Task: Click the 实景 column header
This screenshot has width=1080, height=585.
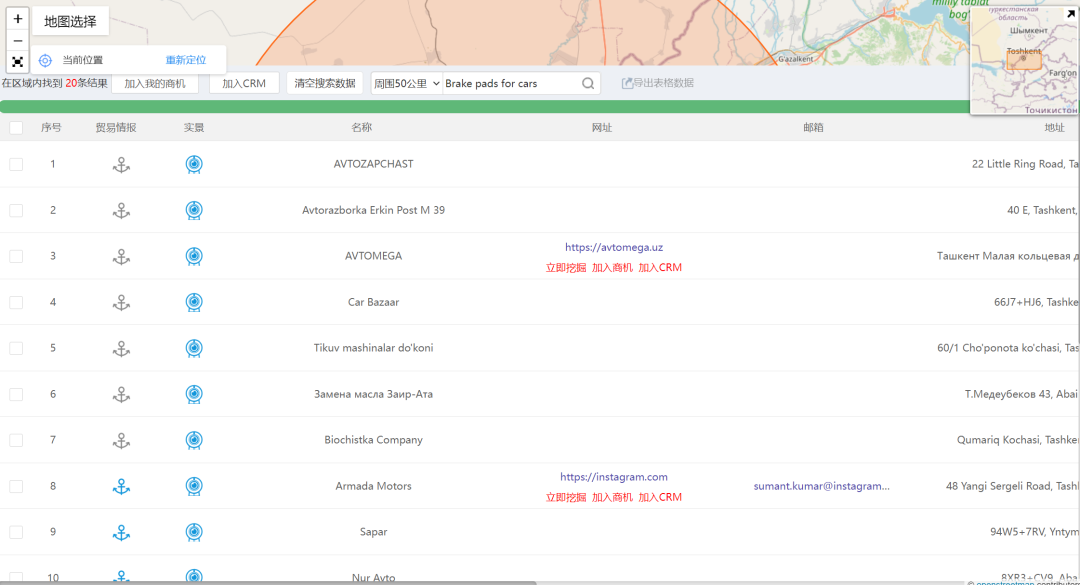Action: point(194,127)
